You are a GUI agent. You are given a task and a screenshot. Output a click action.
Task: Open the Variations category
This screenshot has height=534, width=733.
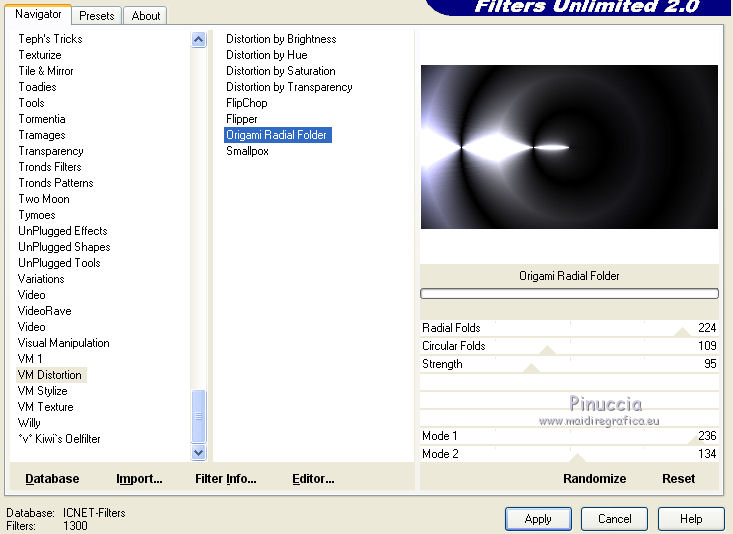point(41,279)
